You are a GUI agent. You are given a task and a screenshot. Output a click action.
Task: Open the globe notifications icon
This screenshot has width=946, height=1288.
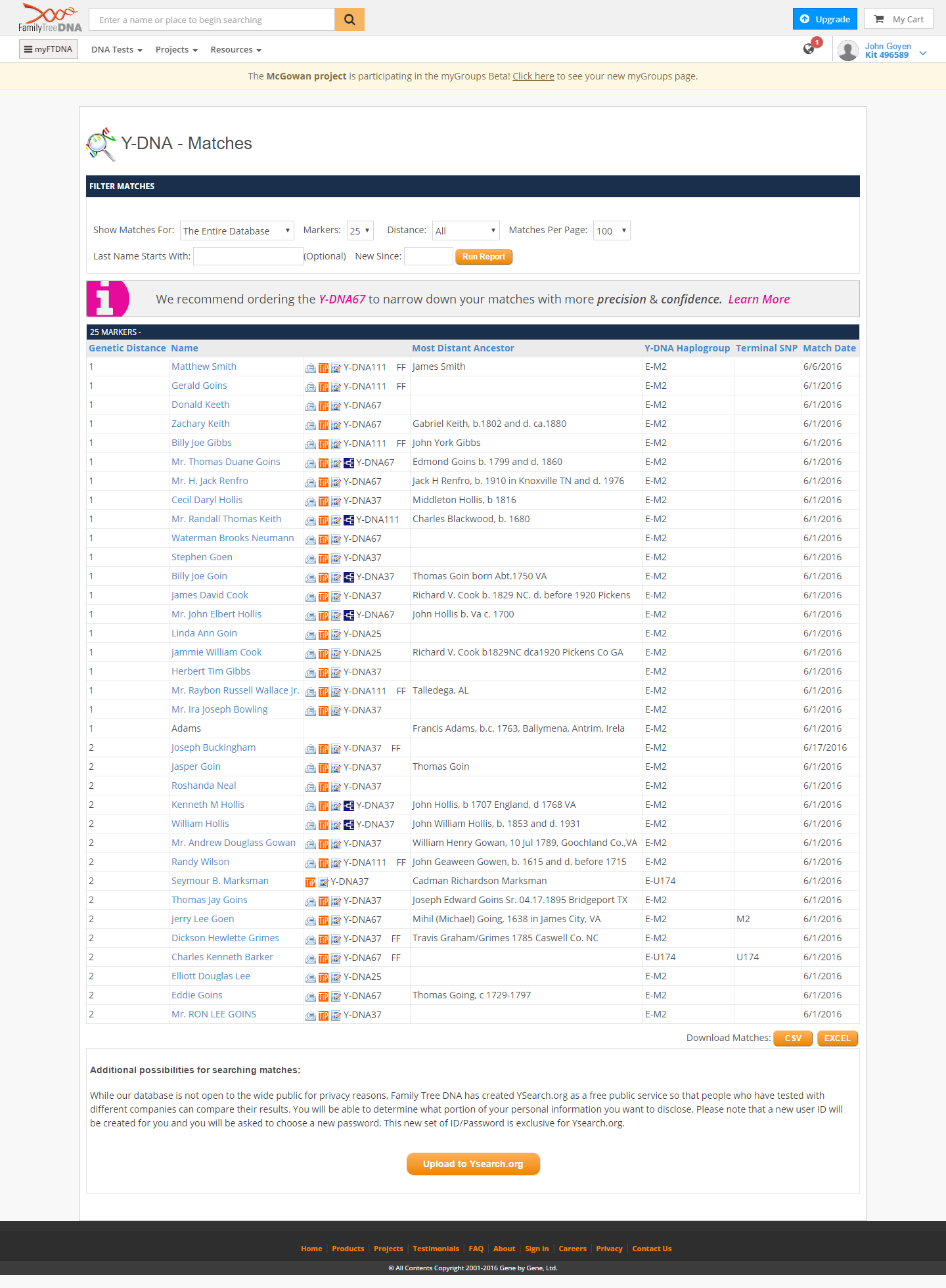[x=809, y=49]
